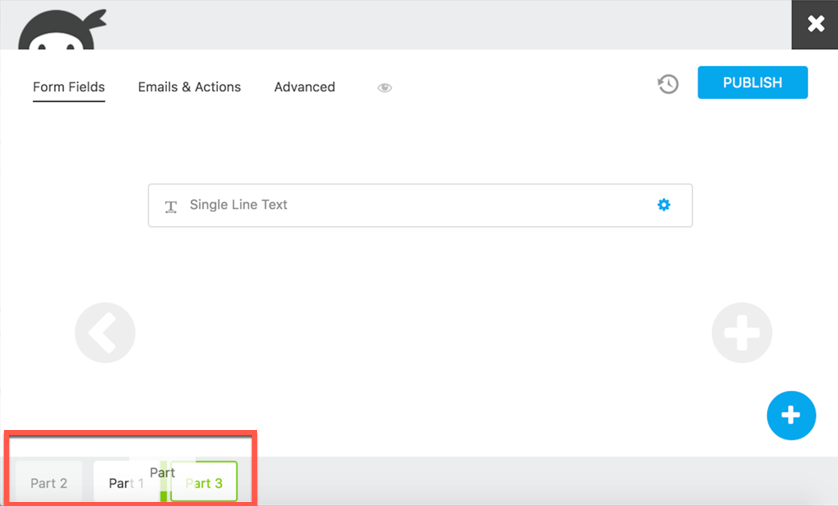Image resolution: width=838 pixels, height=506 pixels.
Task: Click the text type icon on field
Action: point(171,206)
